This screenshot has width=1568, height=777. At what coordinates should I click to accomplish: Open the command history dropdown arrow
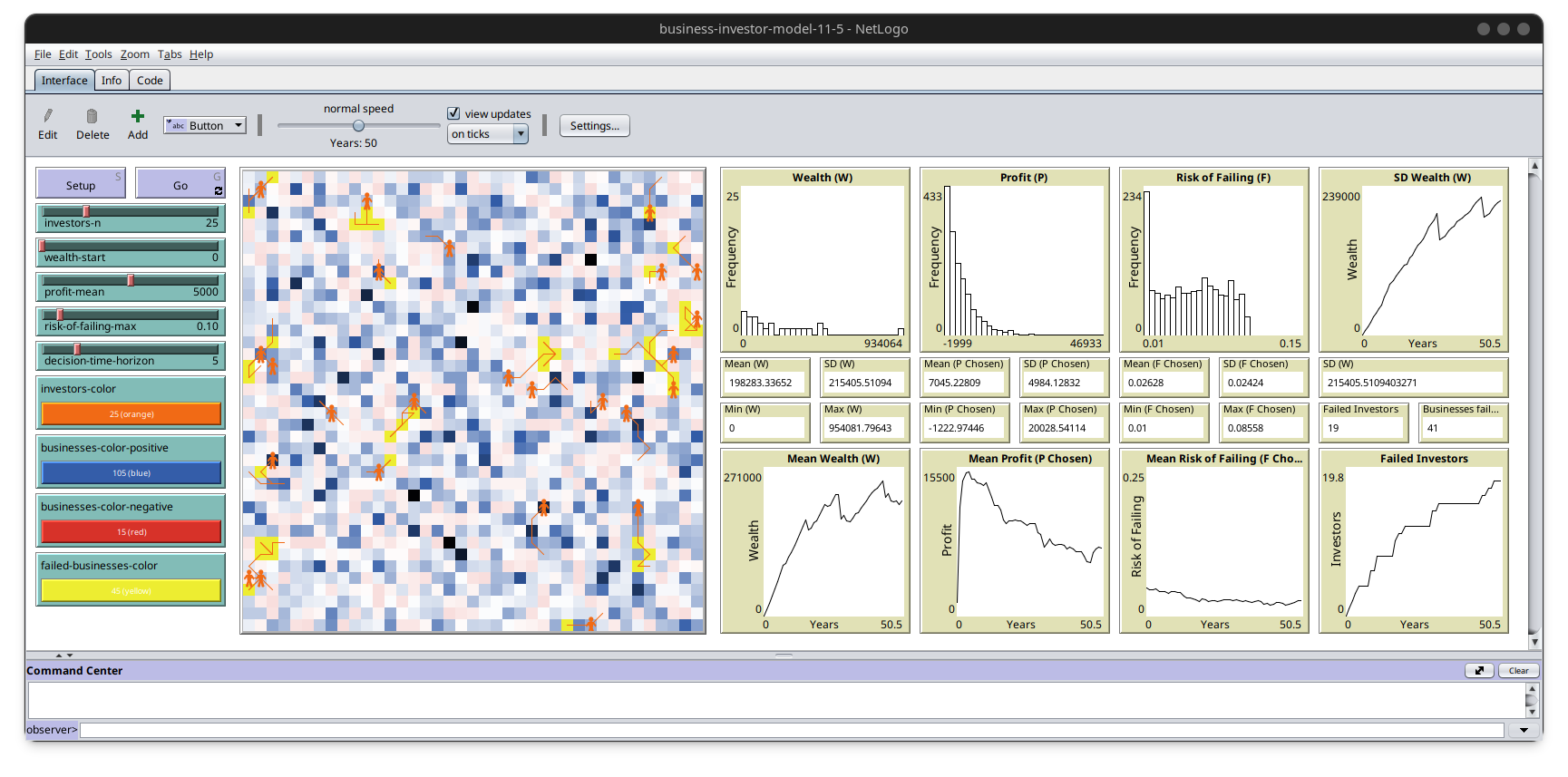[x=1524, y=730]
